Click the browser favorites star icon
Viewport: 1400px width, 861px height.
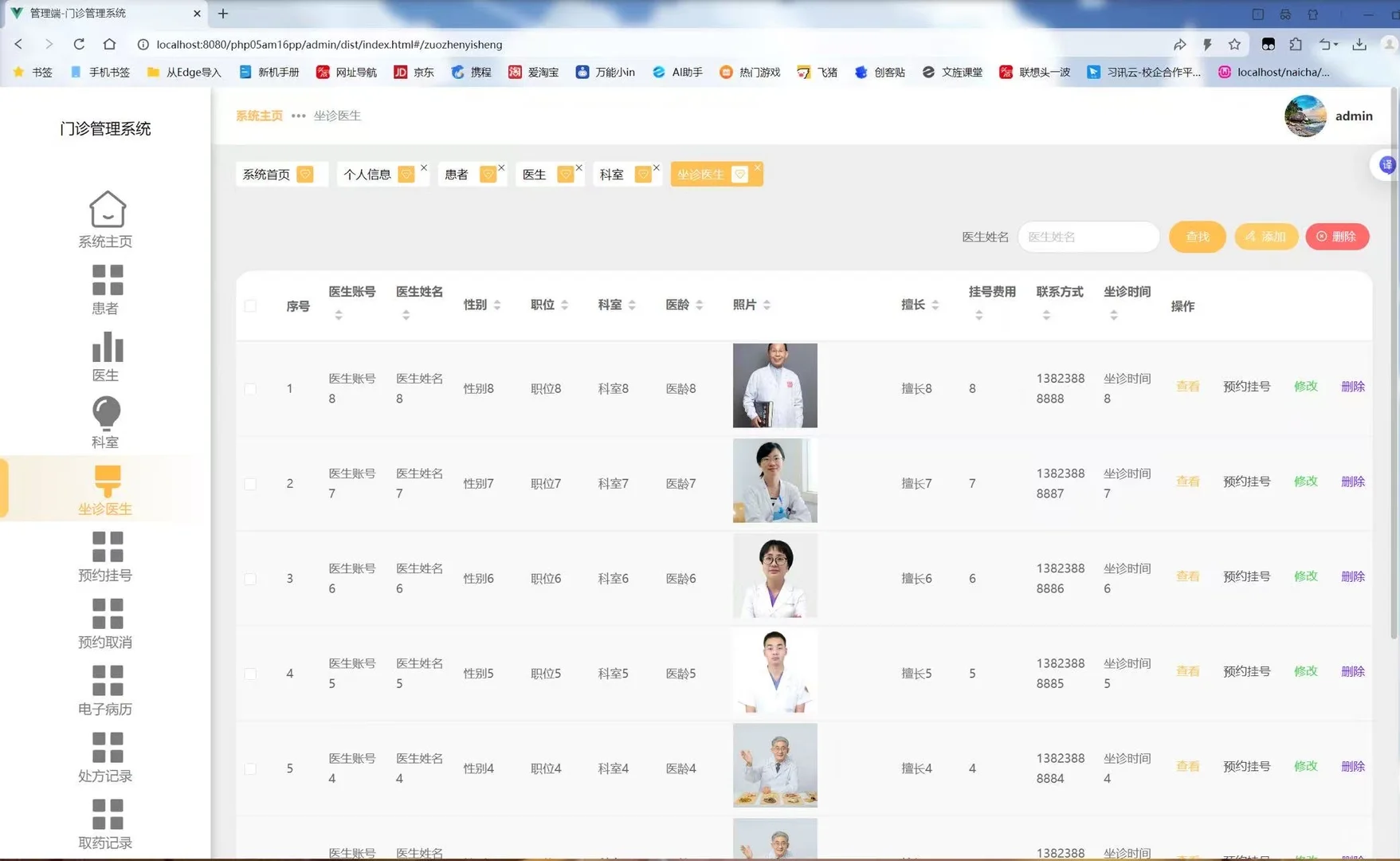pos(1236,45)
